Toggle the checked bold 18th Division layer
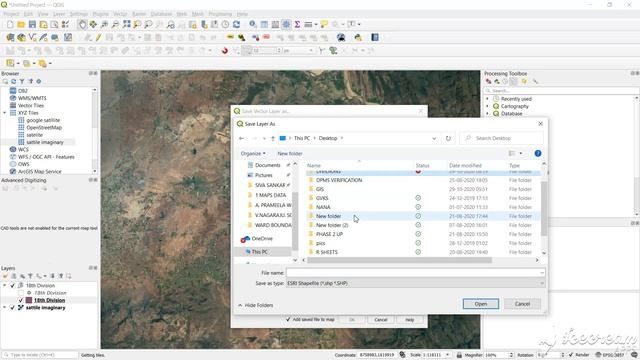The height and width of the screenshot is (360, 640). pyautogui.click(x=21, y=300)
